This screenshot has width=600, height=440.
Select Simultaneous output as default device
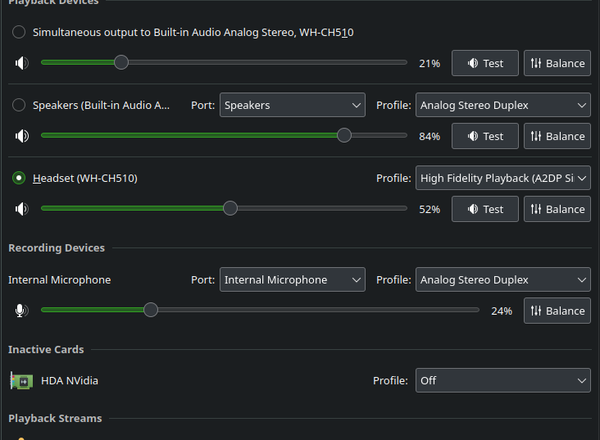coord(19,33)
